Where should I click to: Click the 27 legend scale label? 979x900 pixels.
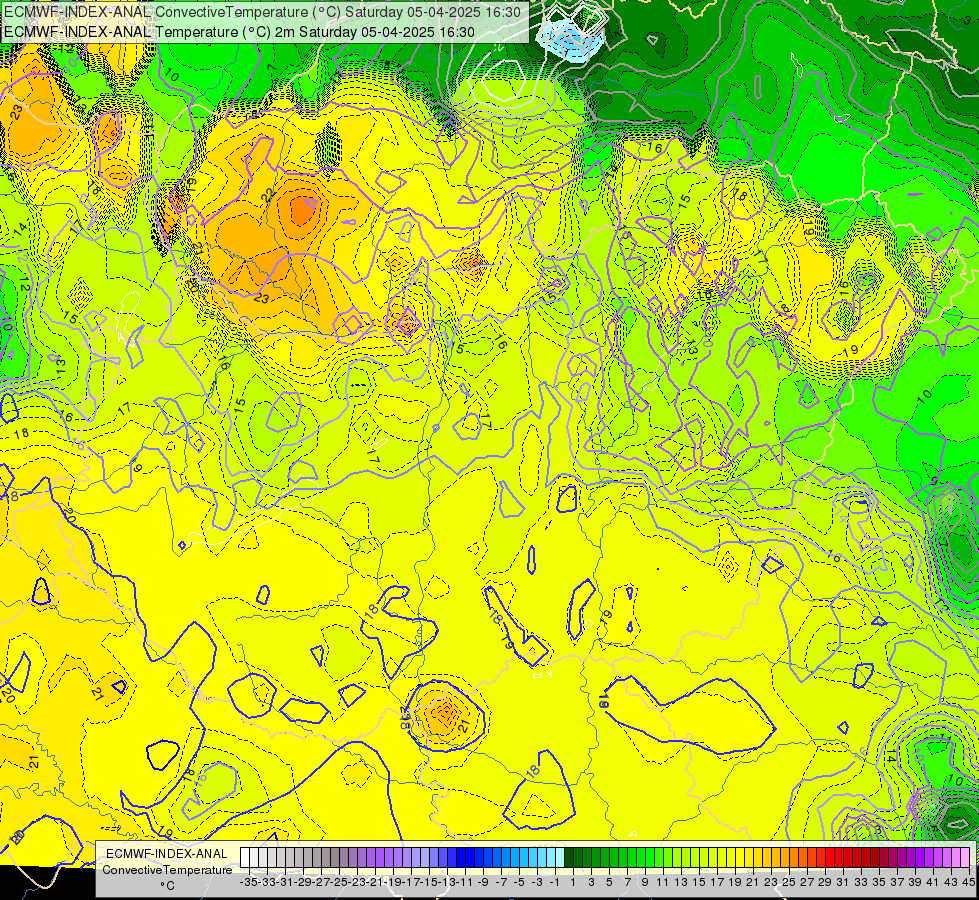(807, 882)
